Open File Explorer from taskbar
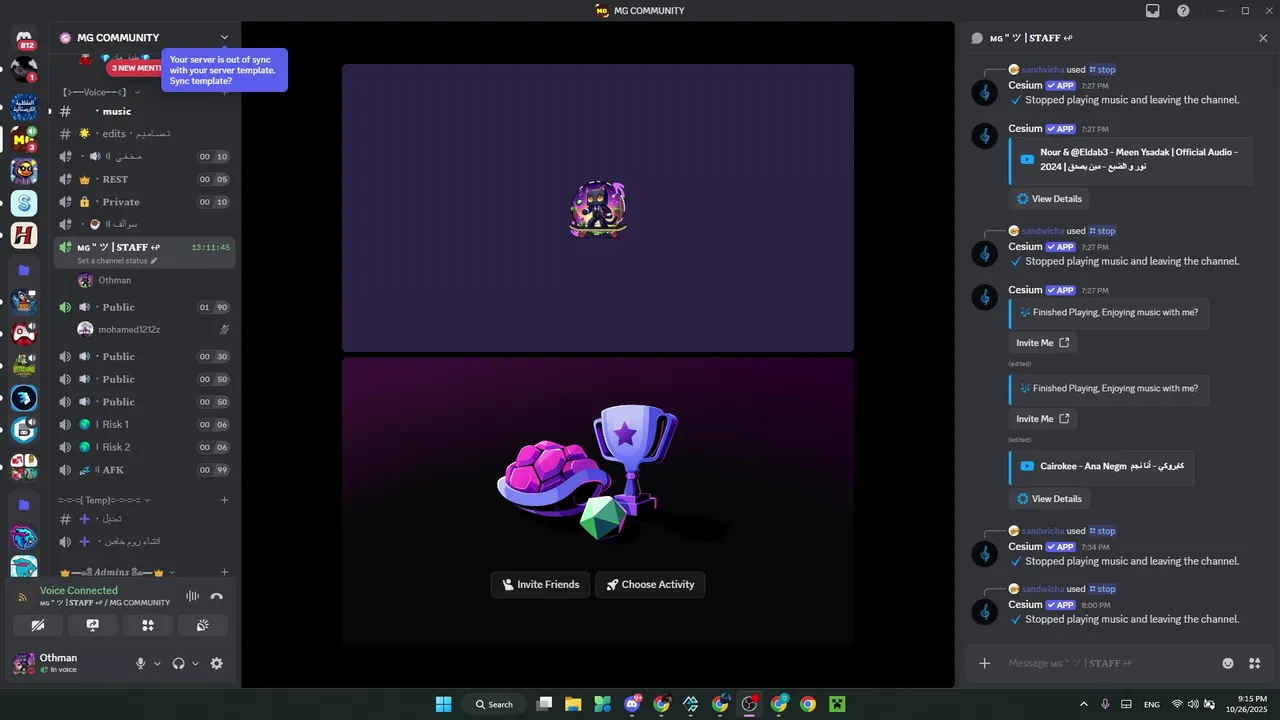This screenshot has width=1280, height=720. (573, 704)
